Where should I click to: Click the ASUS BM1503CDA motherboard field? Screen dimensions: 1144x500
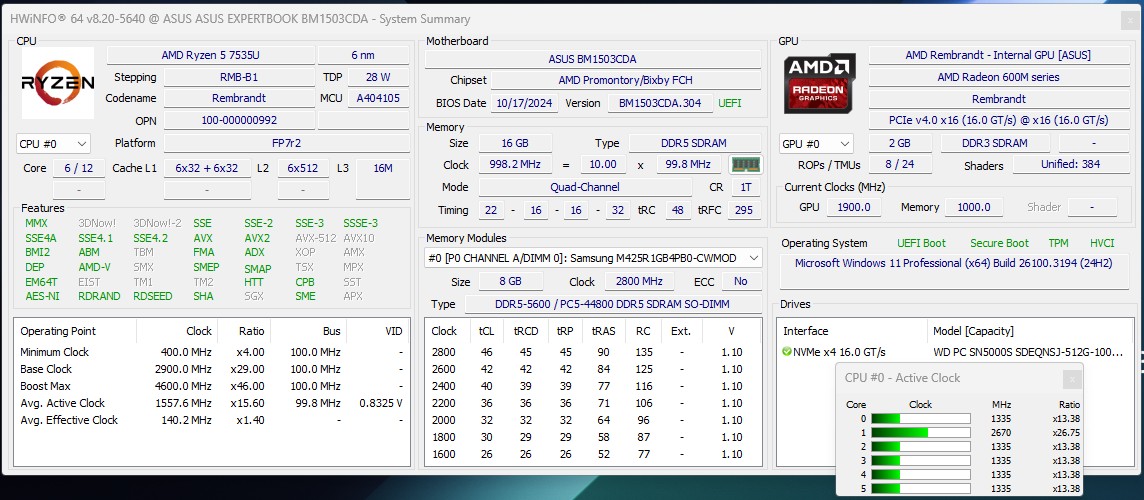(x=592, y=59)
